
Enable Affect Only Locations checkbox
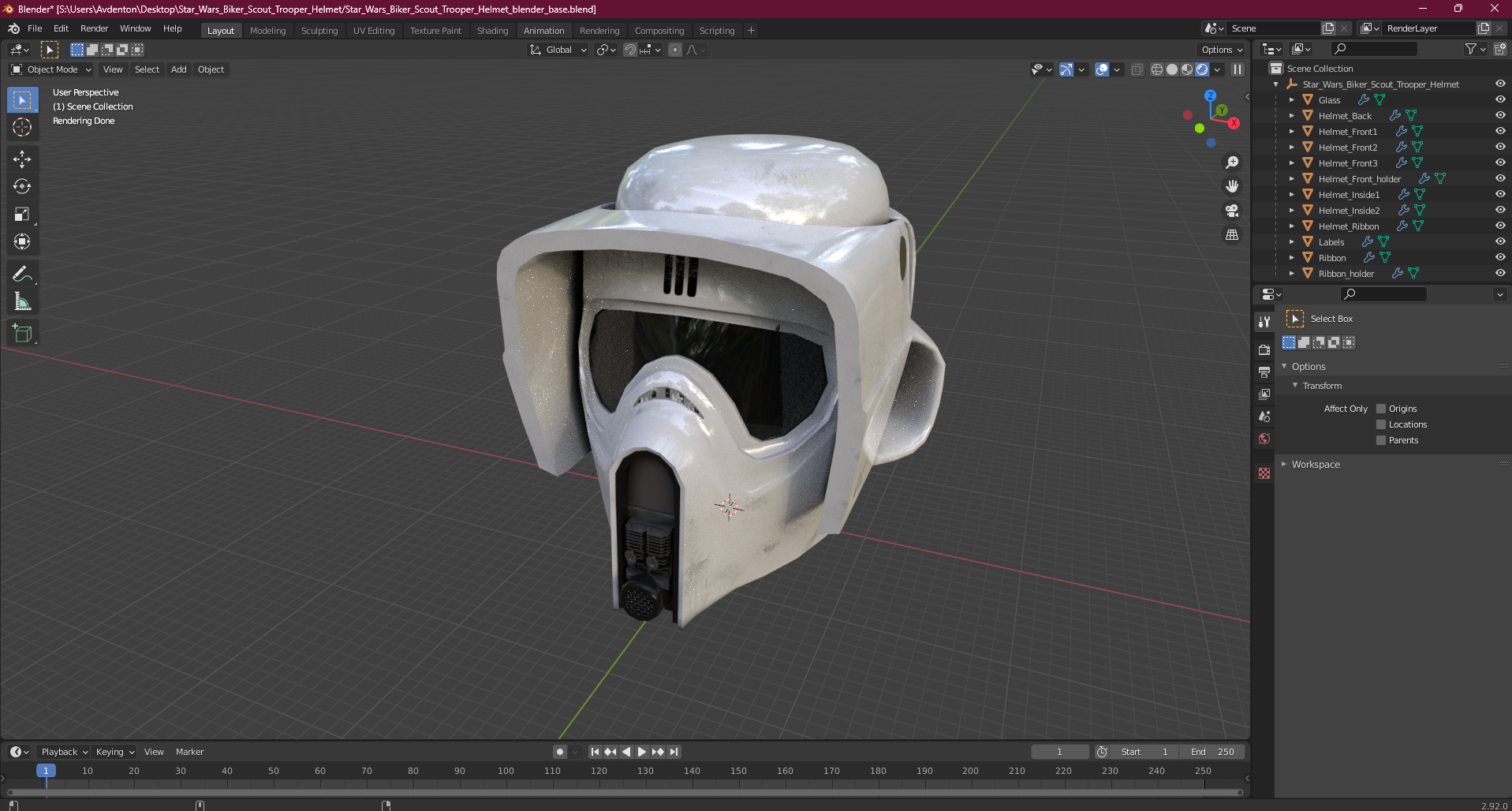(1381, 424)
